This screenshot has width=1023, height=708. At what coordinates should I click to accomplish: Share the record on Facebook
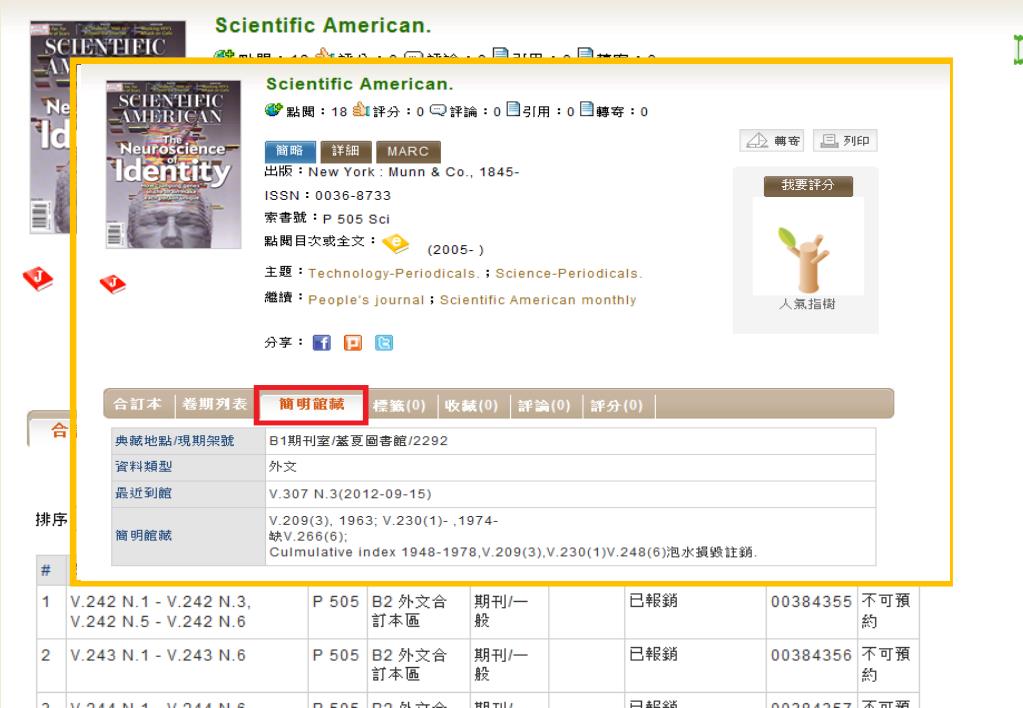point(322,343)
